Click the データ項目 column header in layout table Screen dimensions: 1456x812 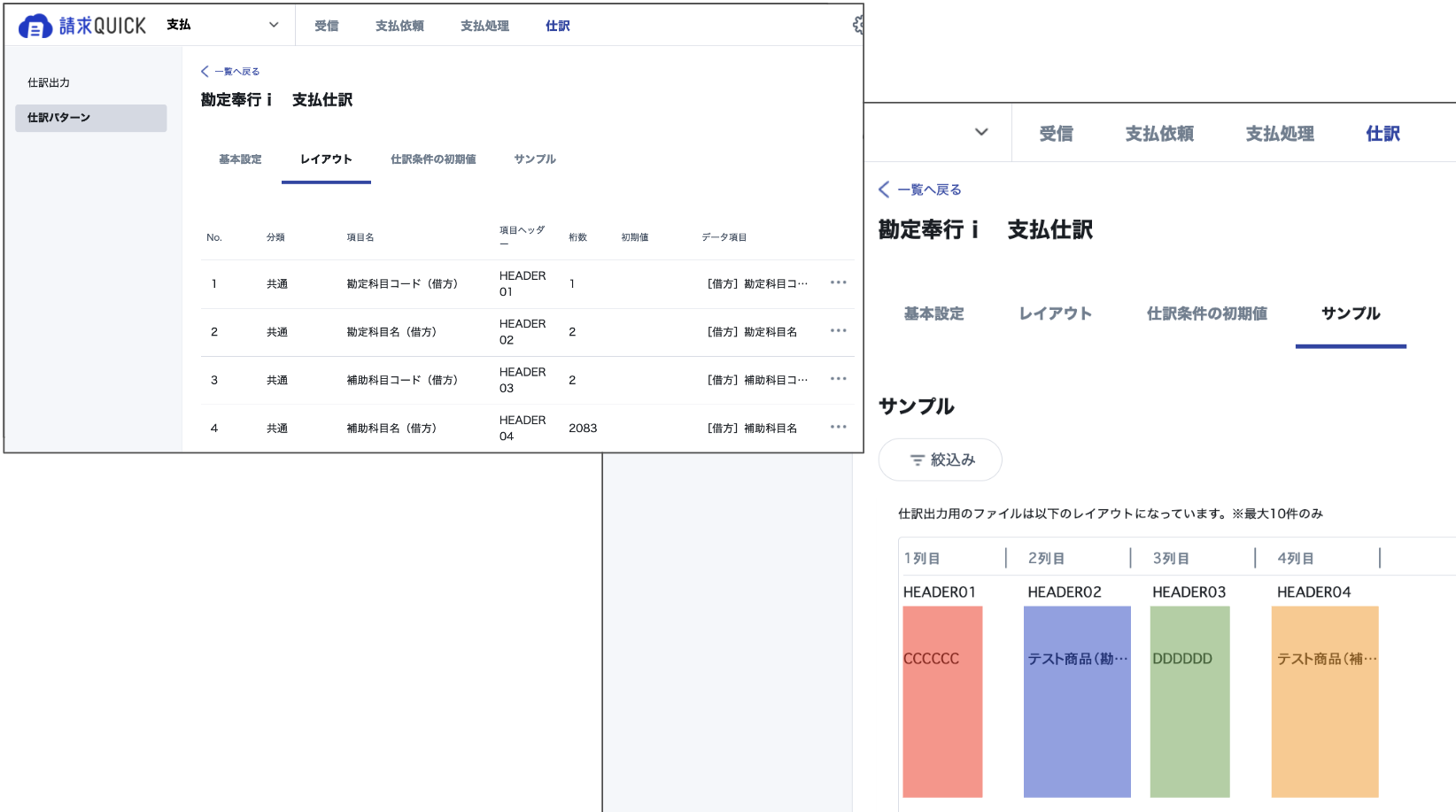pyautogui.click(x=724, y=237)
